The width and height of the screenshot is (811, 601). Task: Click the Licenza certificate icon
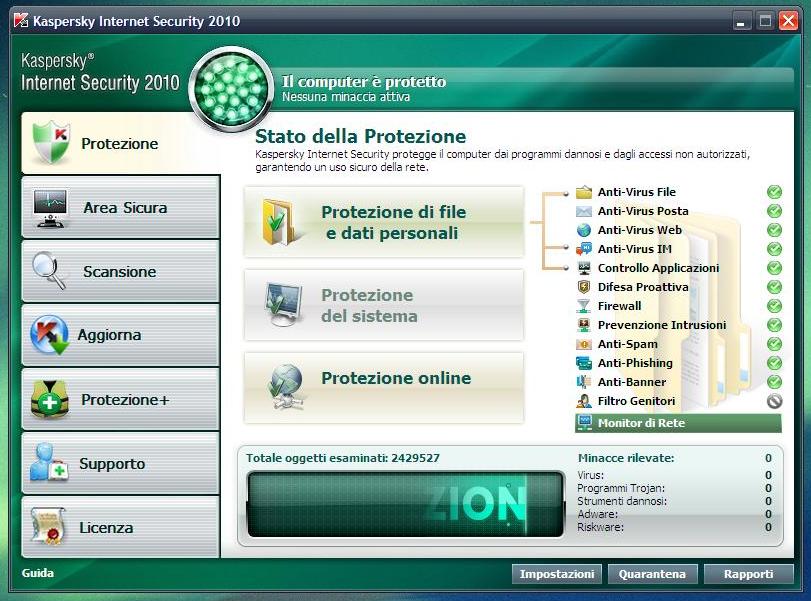click(48, 526)
